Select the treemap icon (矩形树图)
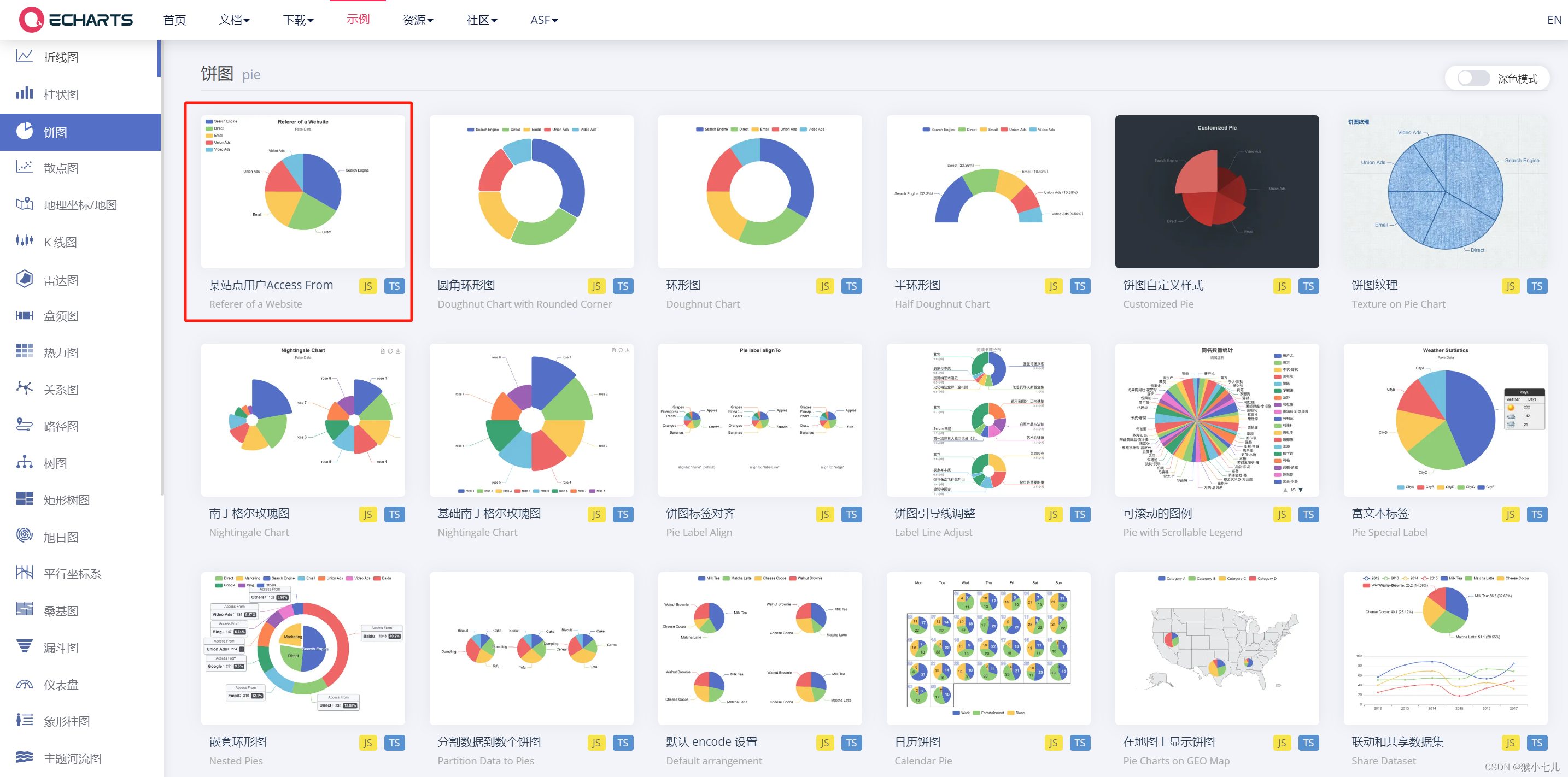This screenshot has height=777, width=1568. click(x=25, y=499)
